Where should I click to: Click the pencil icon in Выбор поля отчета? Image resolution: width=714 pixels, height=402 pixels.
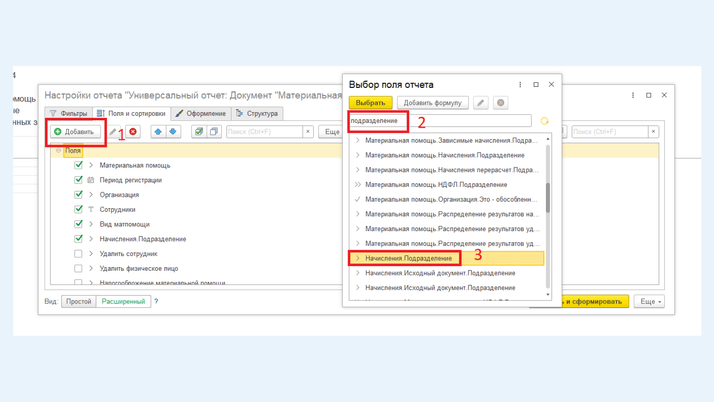point(481,103)
